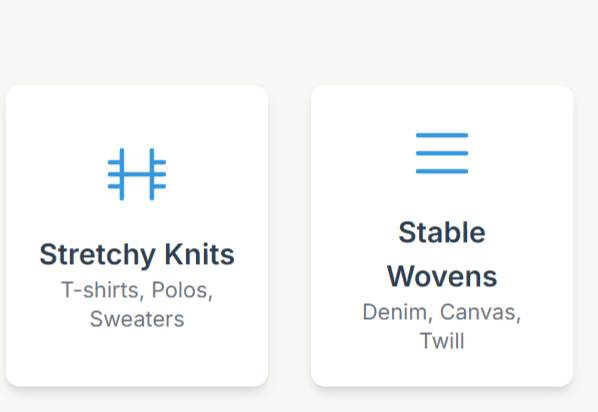Viewport: 598px width, 412px height.
Task: Click the word Wovens in heading
Action: click(x=442, y=277)
